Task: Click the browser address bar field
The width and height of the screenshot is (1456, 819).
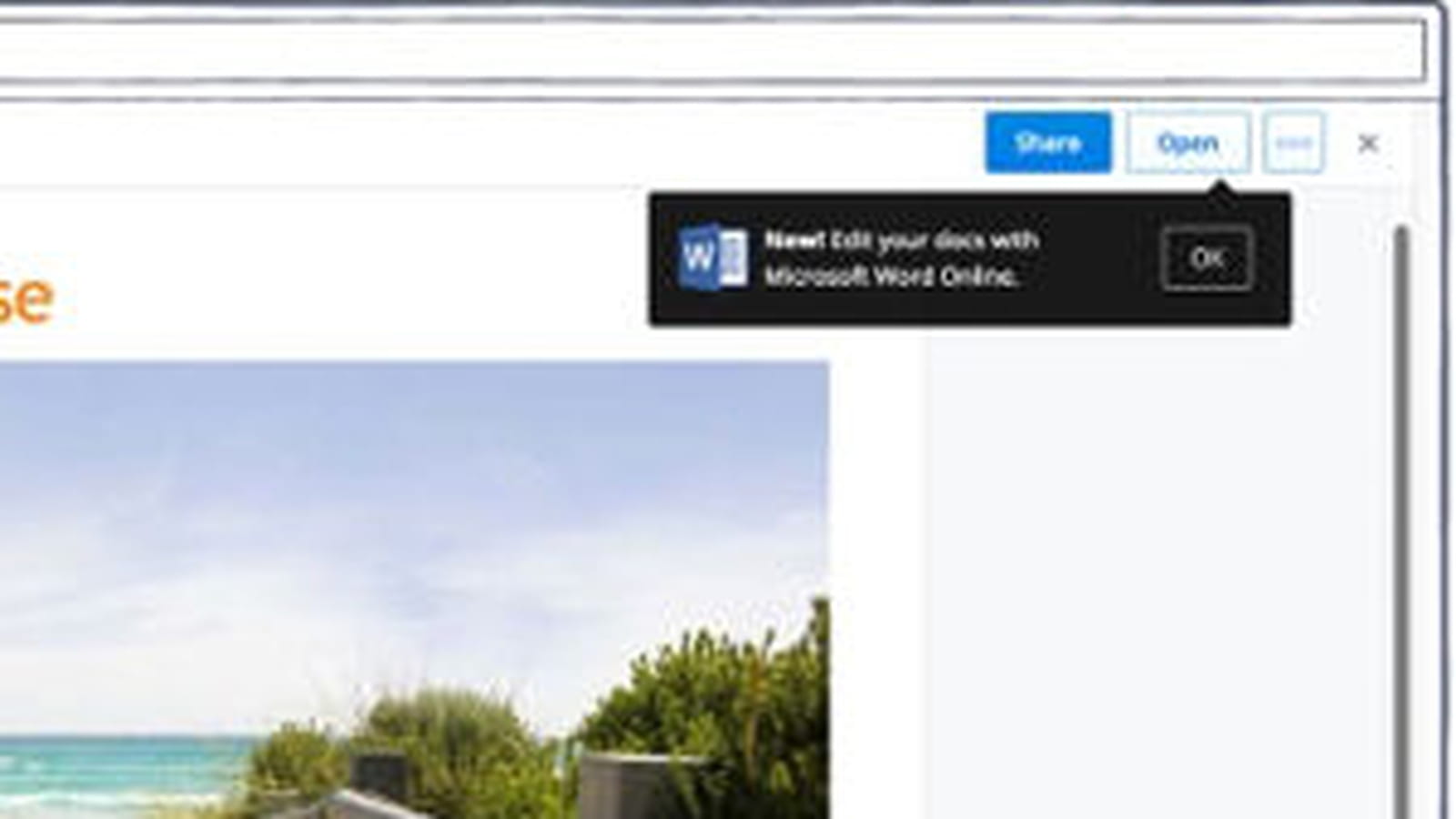Action: click(712, 48)
